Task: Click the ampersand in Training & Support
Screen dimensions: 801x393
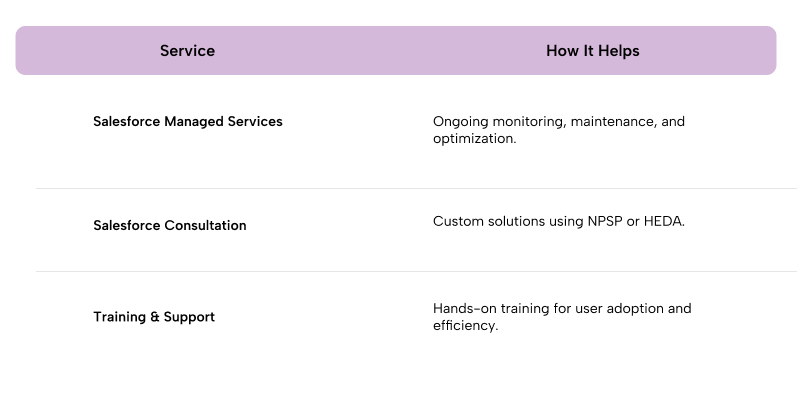Action: [155, 317]
